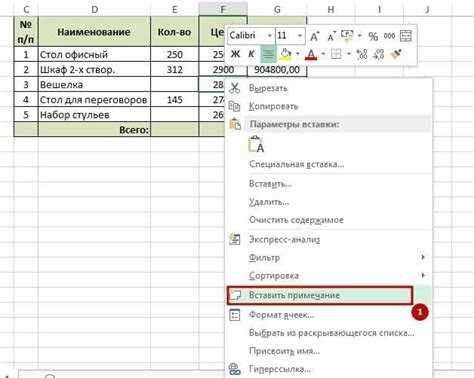Apply thousands separator (000) format

coord(389,36)
